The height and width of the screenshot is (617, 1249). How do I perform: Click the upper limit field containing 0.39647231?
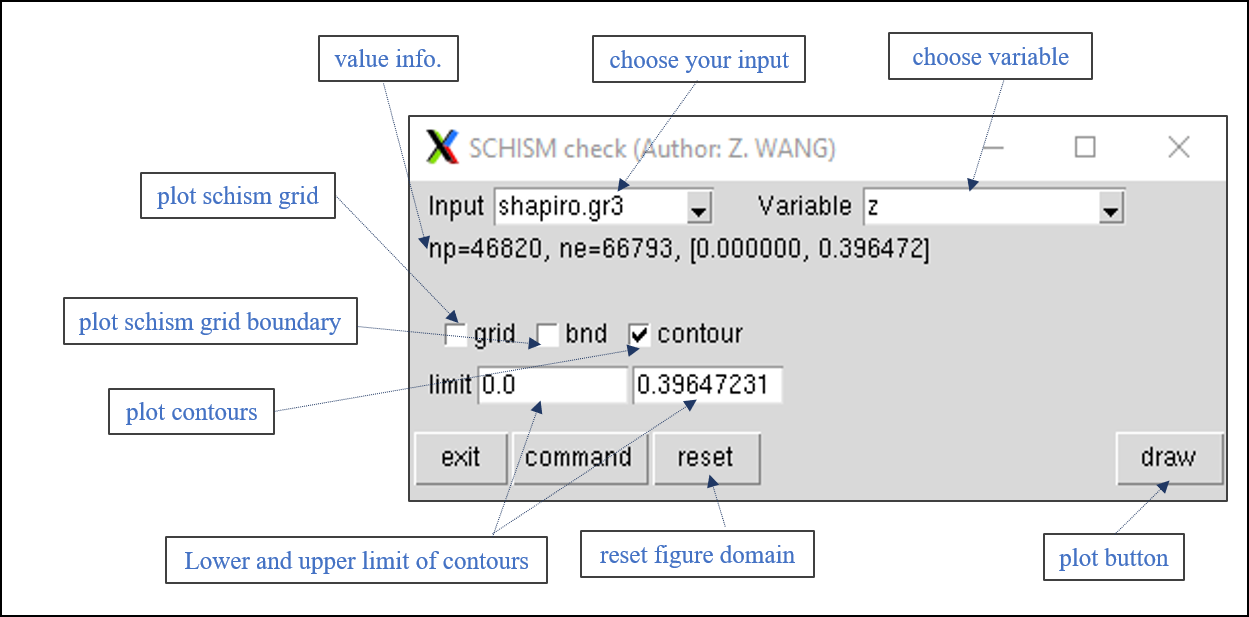pyautogui.click(x=707, y=385)
